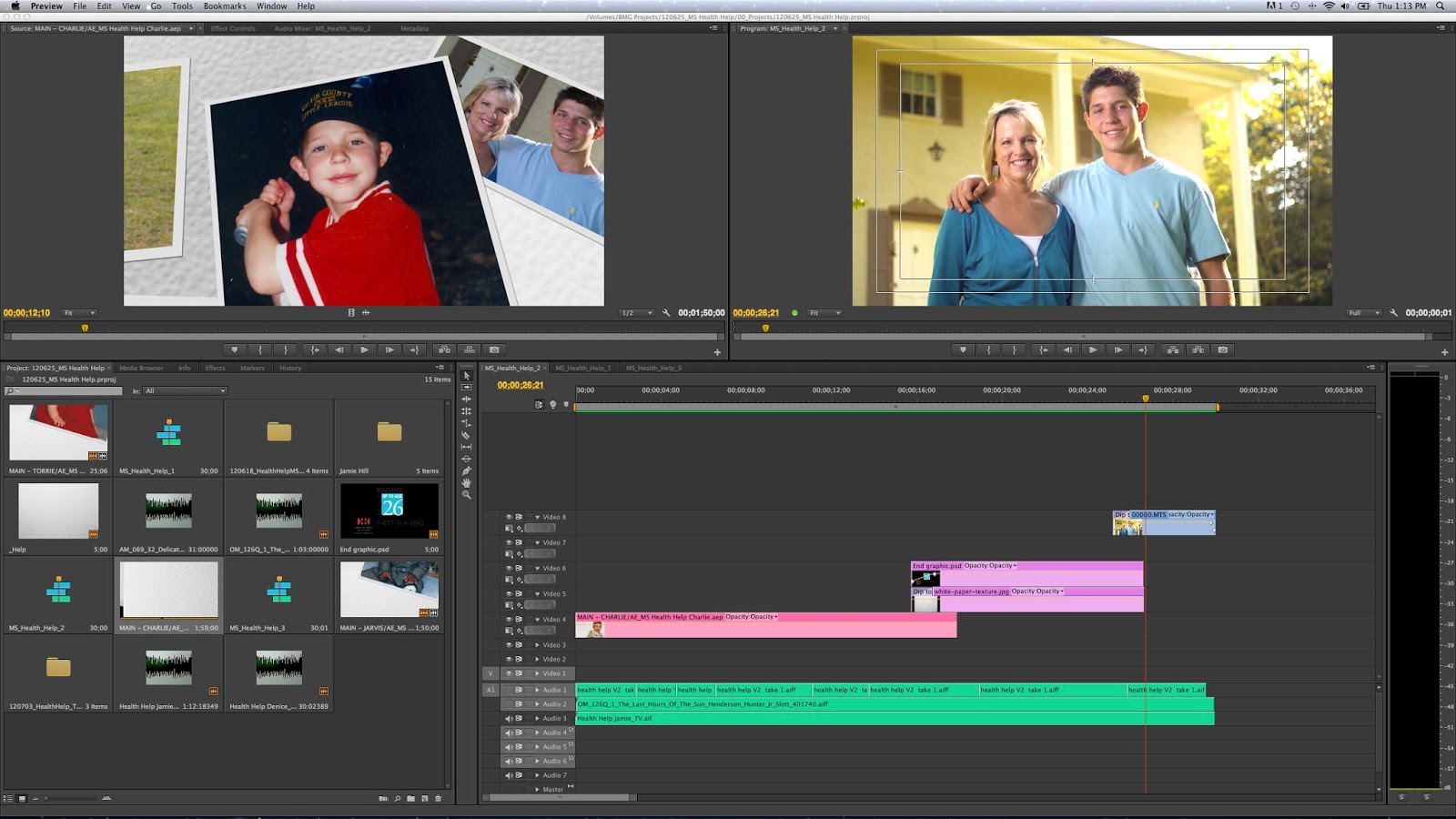
Task: Open the Bookmarks menu
Action: tap(225, 6)
